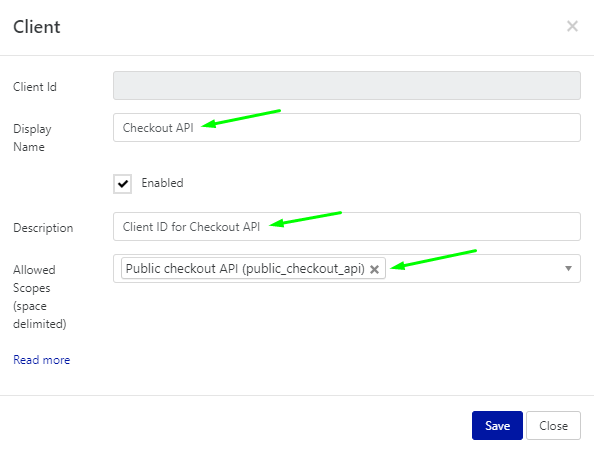Click the Allowed Scopes (space delimited) label
The height and width of the screenshot is (454, 594).
pos(40,297)
